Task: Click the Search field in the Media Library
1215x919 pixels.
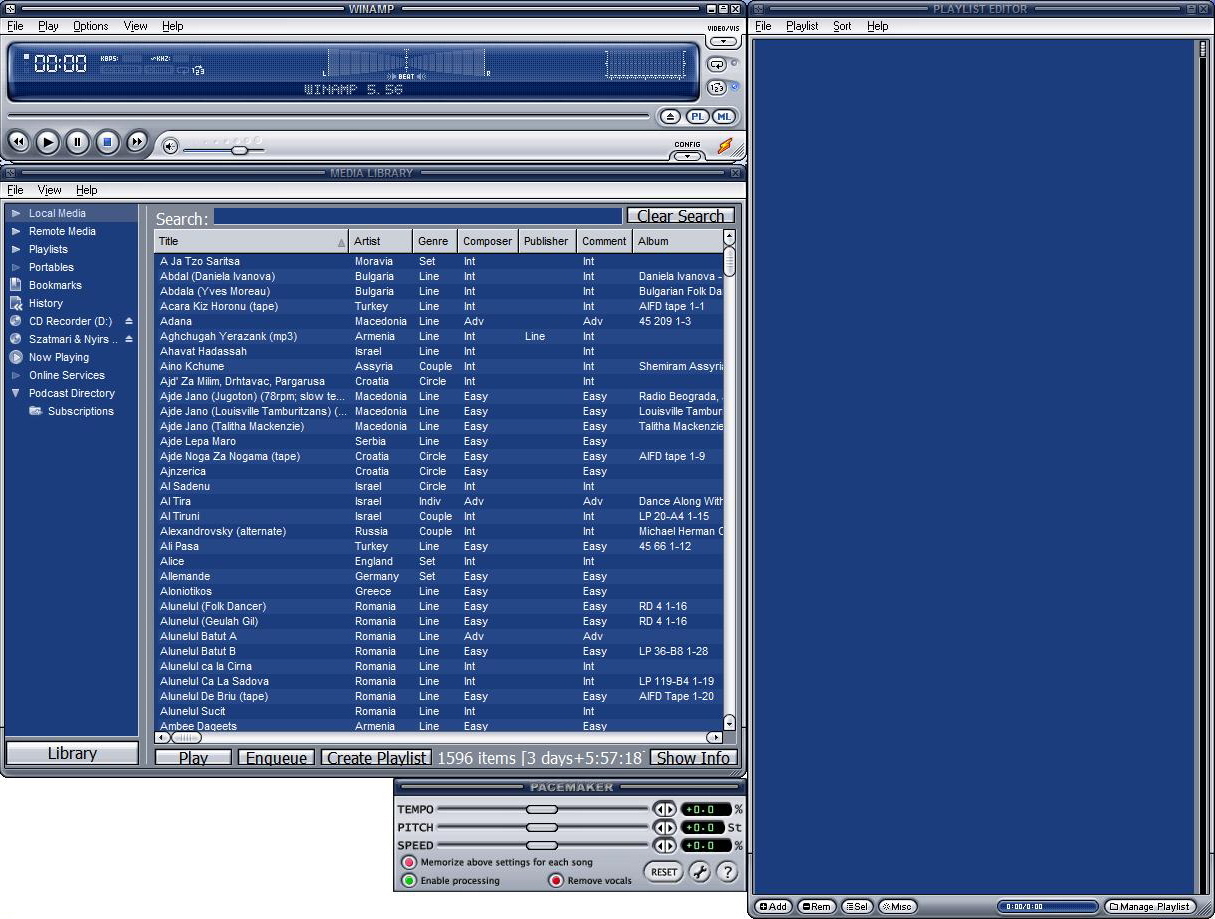Action: [x=415, y=215]
